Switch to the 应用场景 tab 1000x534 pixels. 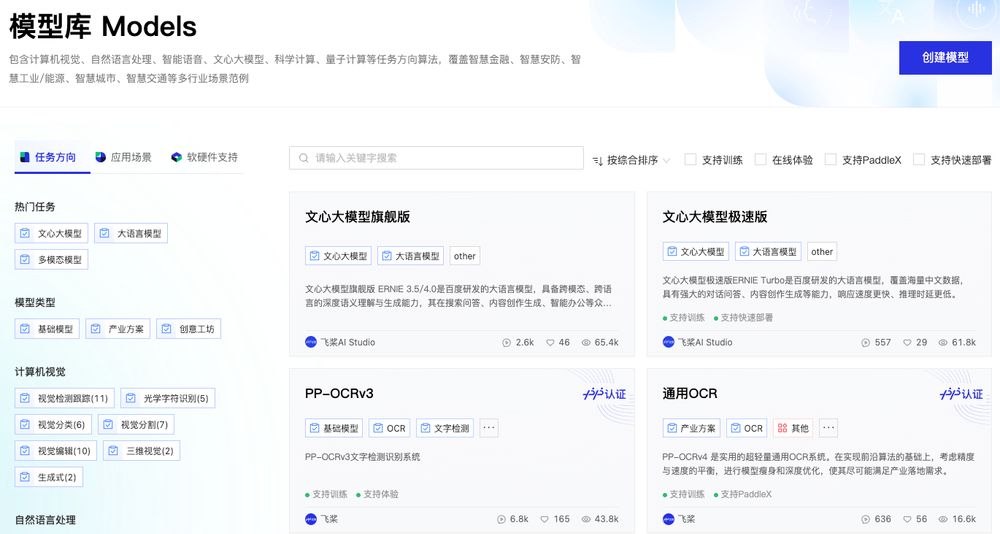124,157
